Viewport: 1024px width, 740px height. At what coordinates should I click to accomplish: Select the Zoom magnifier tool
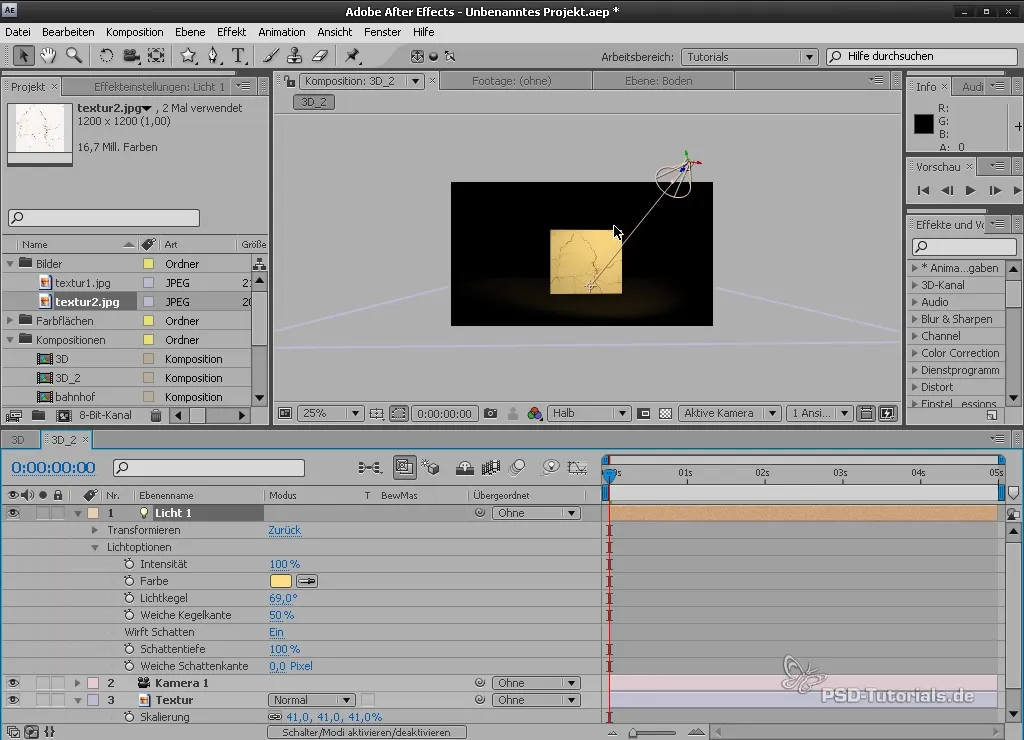tap(74, 56)
